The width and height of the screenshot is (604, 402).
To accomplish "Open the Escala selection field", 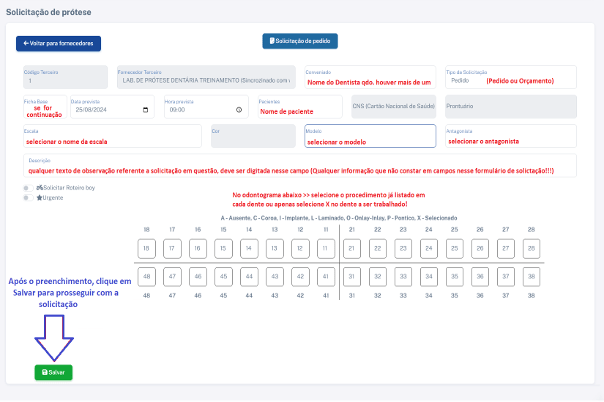I will click(112, 136).
